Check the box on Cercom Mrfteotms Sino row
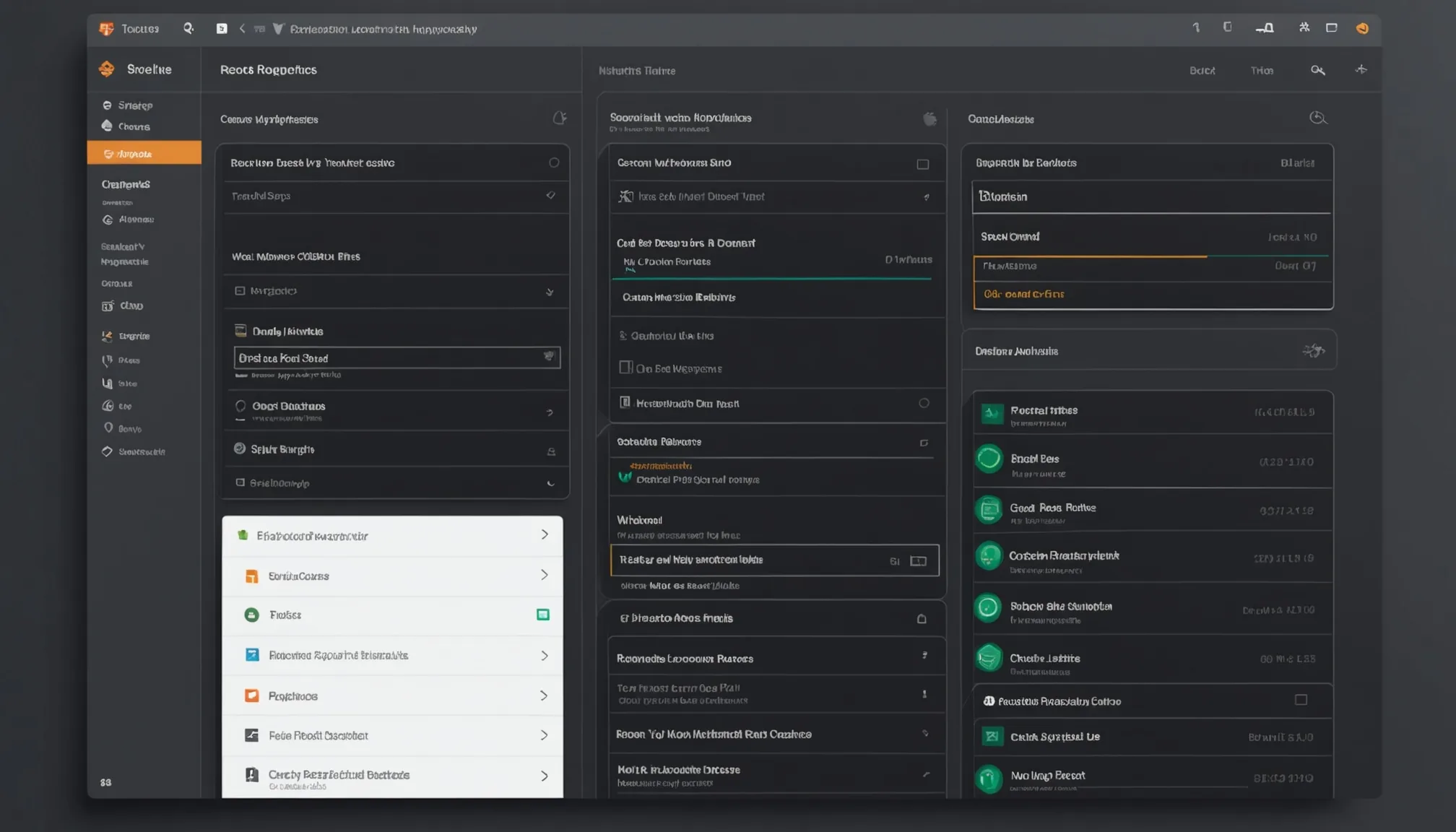The height and width of the screenshot is (832, 1456). coord(923,165)
